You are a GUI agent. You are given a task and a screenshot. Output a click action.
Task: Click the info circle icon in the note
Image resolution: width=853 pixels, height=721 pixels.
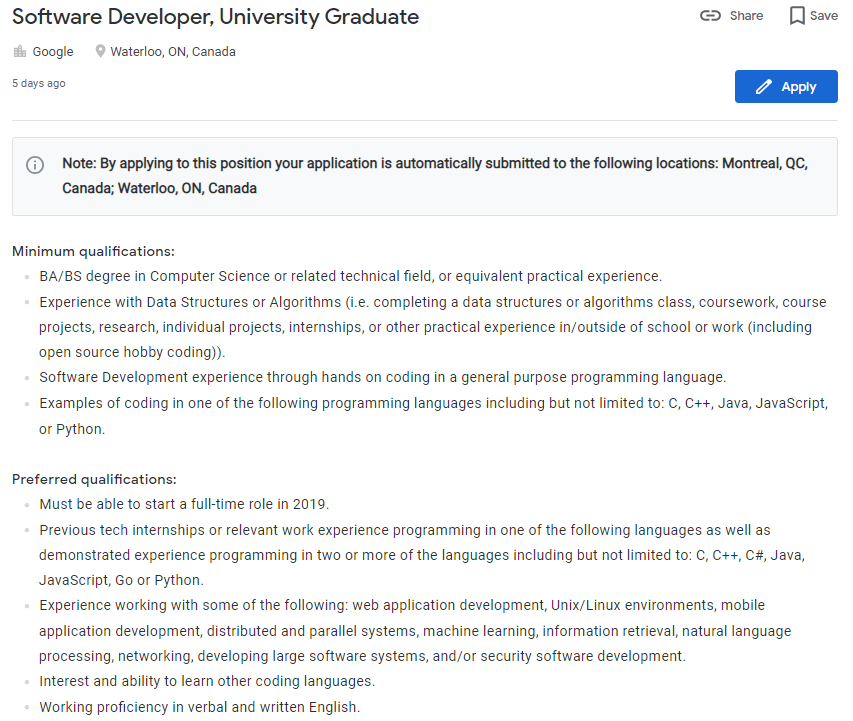pos(35,165)
